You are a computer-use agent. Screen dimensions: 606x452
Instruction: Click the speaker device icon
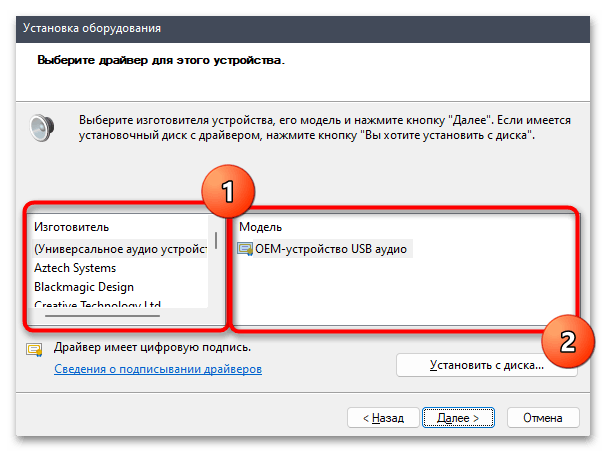[x=42, y=127]
